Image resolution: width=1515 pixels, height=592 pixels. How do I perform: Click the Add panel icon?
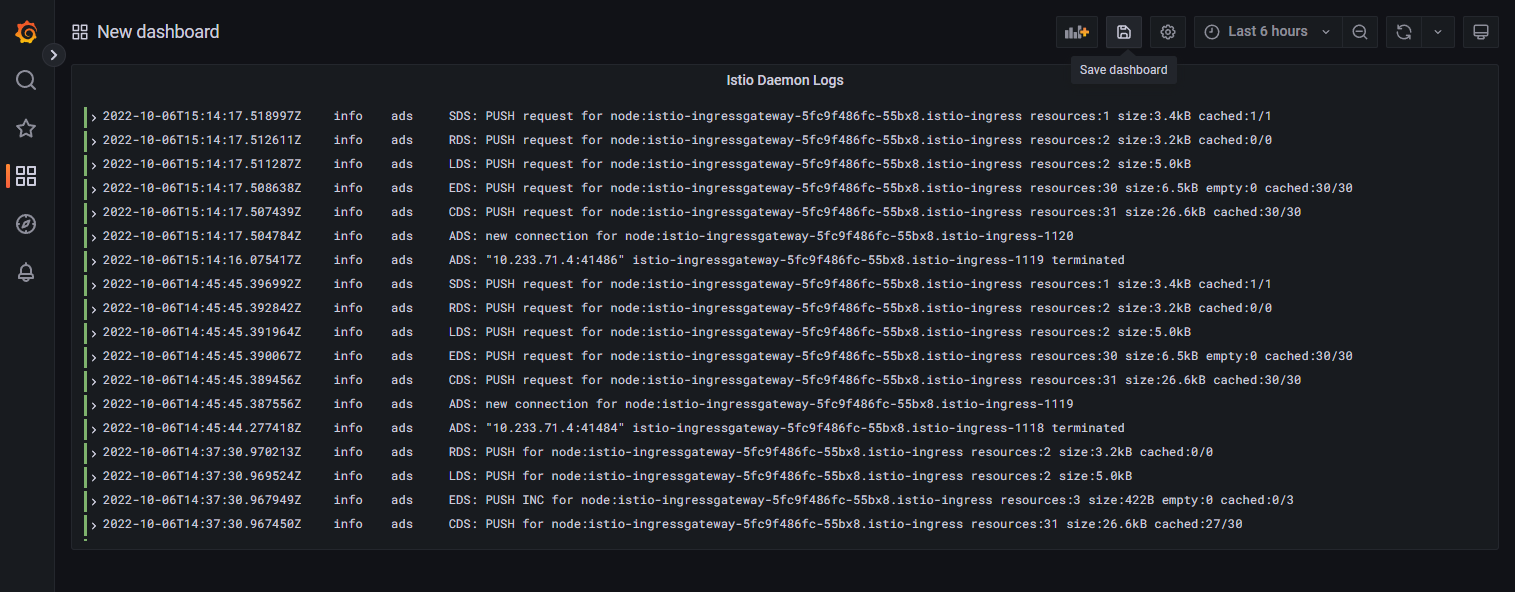(1076, 32)
